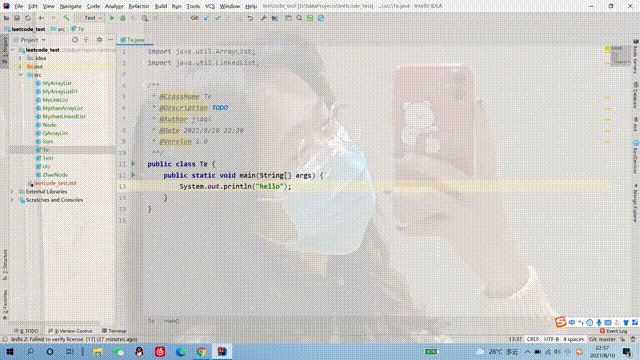The height and width of the screenshot is (360, 640).
Task: Click run gutter arrow beside class Te
Action: 133,164
